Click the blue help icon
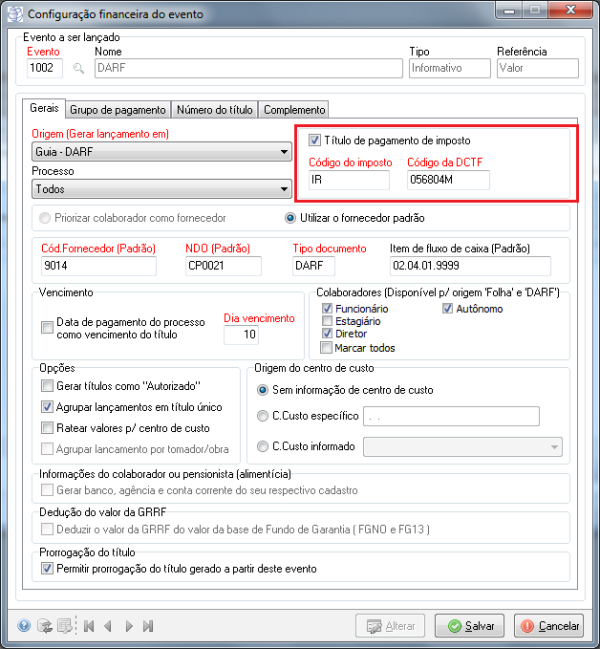 [24, 626]
